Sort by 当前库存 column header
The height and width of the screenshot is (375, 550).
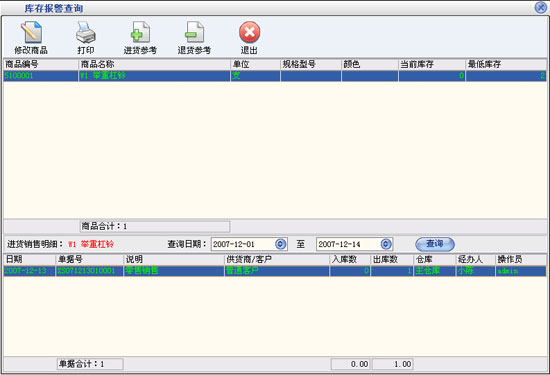click(432, 64)
